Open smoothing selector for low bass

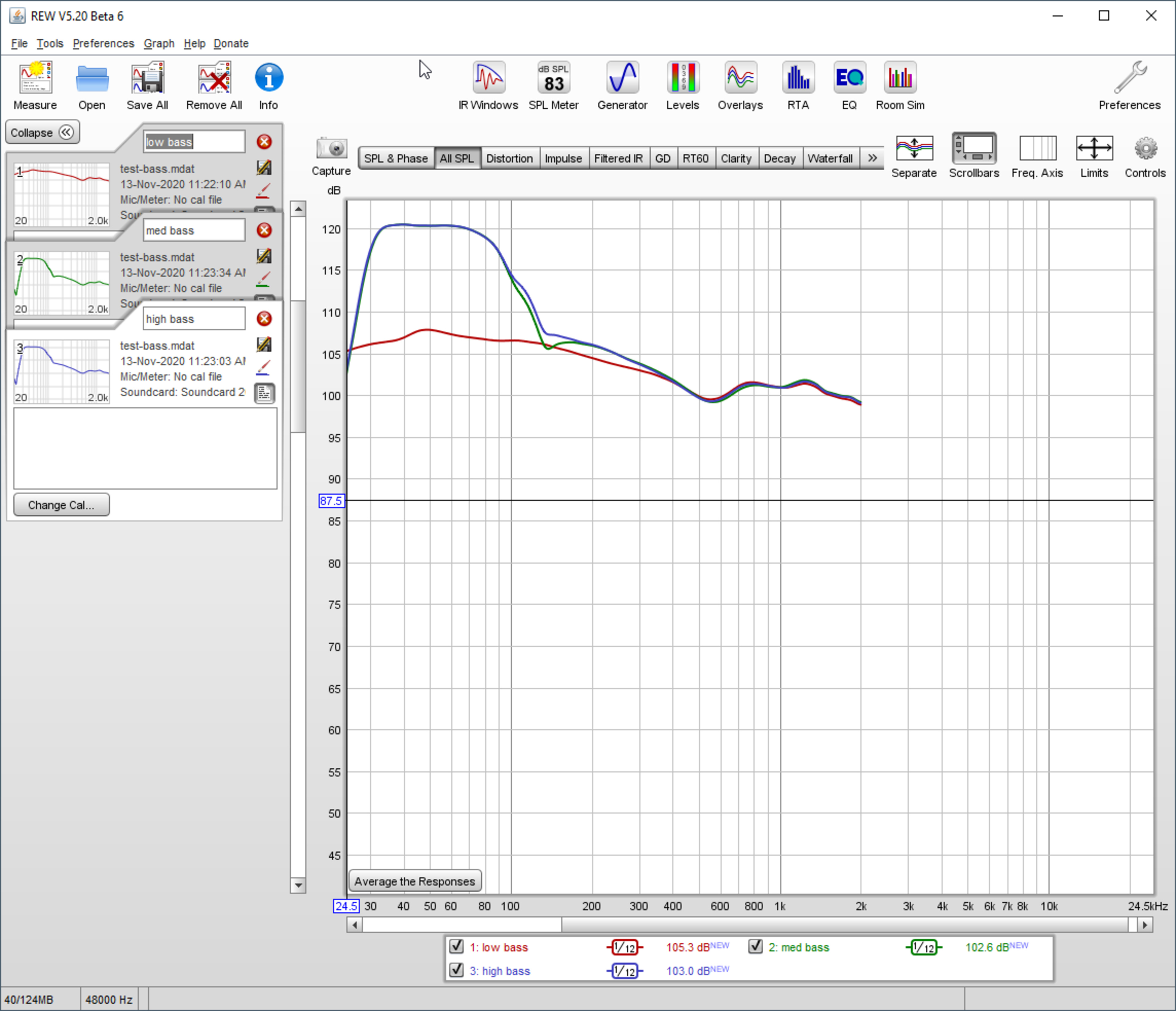click(624, 947)
